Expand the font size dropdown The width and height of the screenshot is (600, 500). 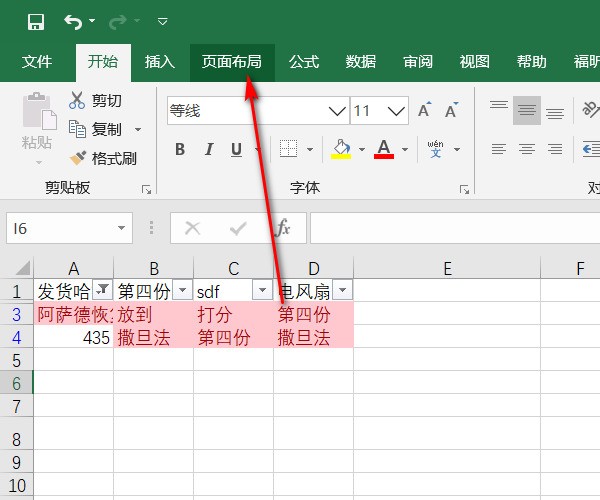396,111
